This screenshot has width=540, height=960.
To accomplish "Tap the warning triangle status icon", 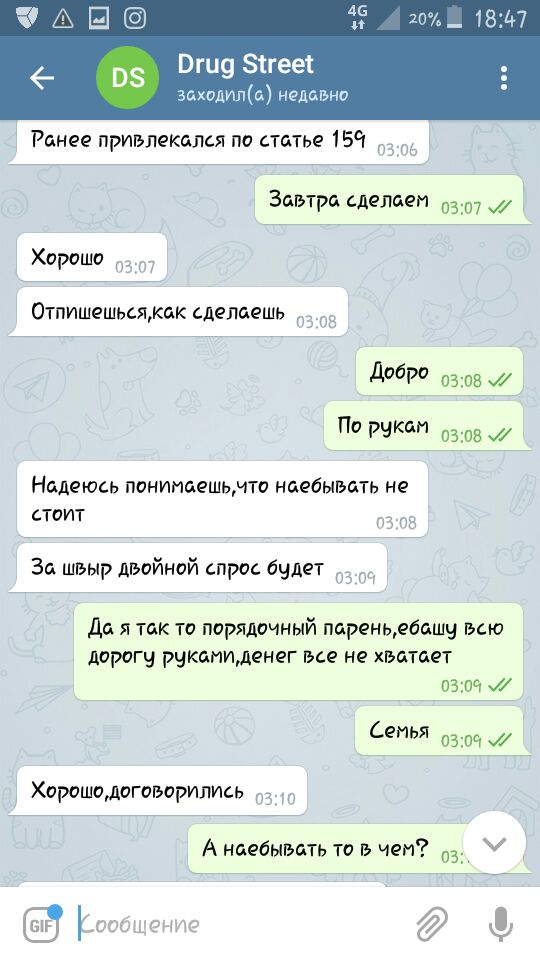I will tap(62, 18).
